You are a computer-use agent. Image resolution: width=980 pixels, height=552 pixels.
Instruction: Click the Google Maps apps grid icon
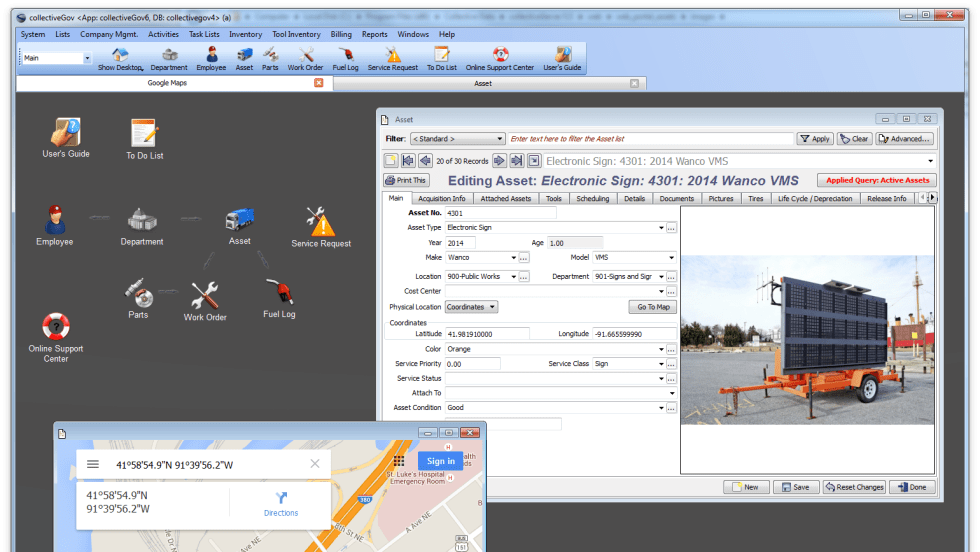(399, 461)
